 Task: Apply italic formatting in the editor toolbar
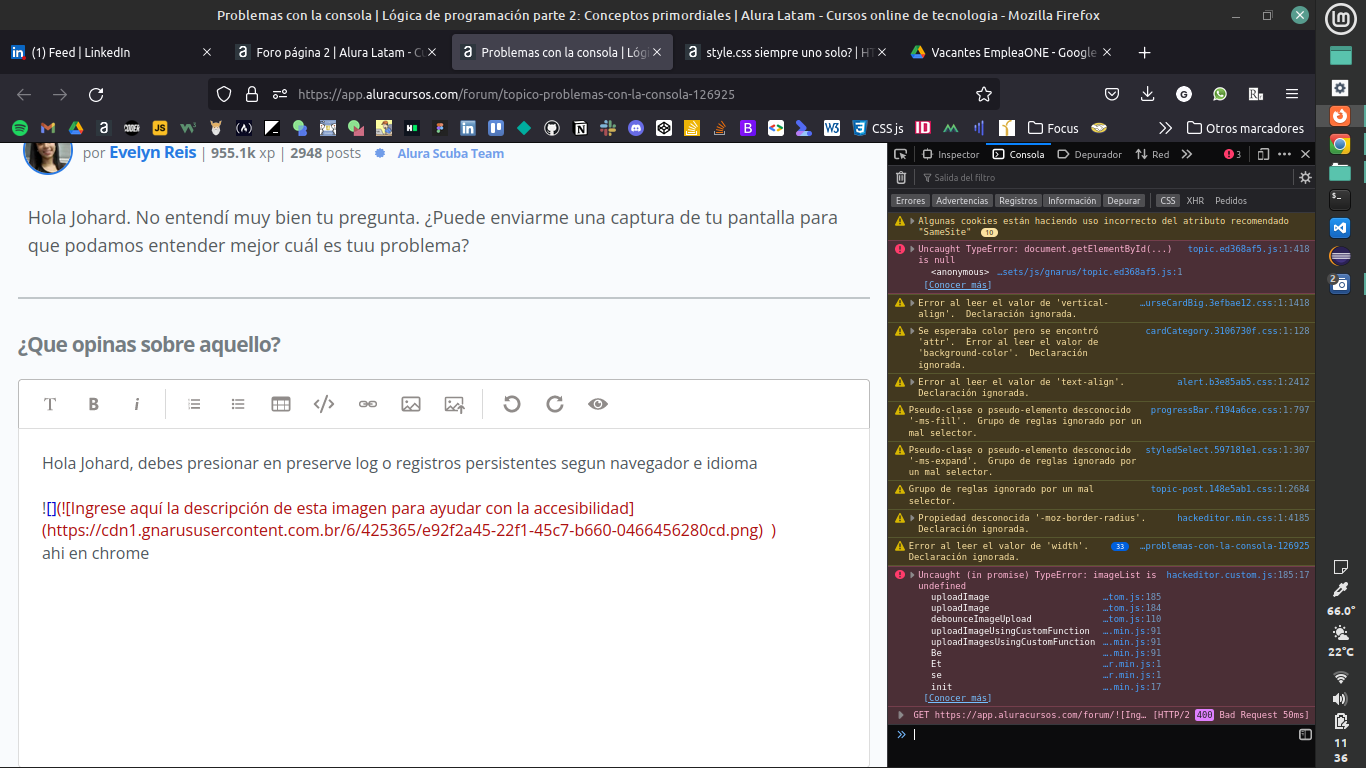coord(137,404)
